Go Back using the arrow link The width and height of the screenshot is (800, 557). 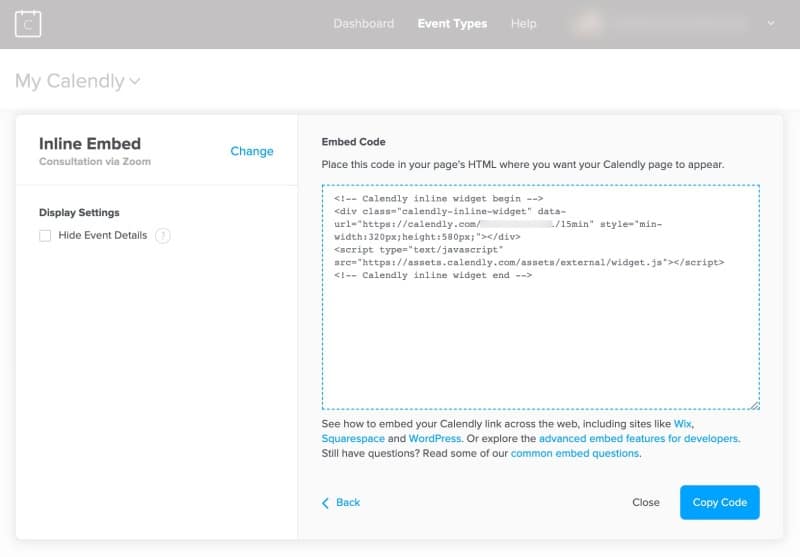point(341,503)
